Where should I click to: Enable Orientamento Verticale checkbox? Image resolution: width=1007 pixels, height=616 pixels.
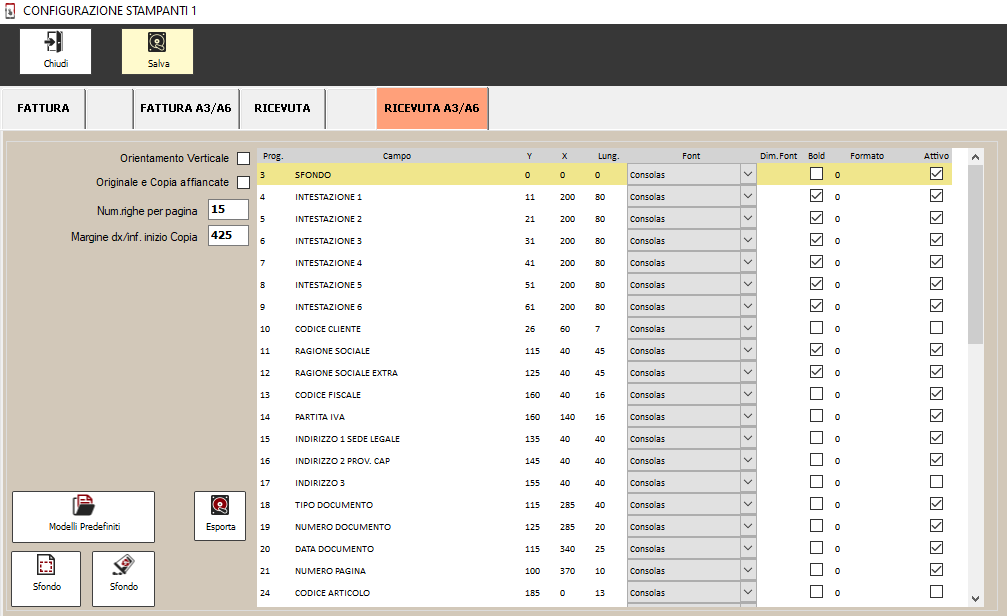coord(243,159)
